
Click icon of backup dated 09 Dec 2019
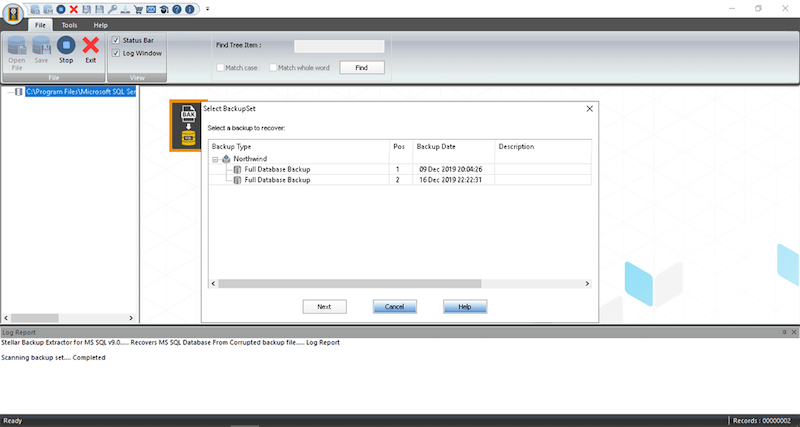(x=237, y=169)
